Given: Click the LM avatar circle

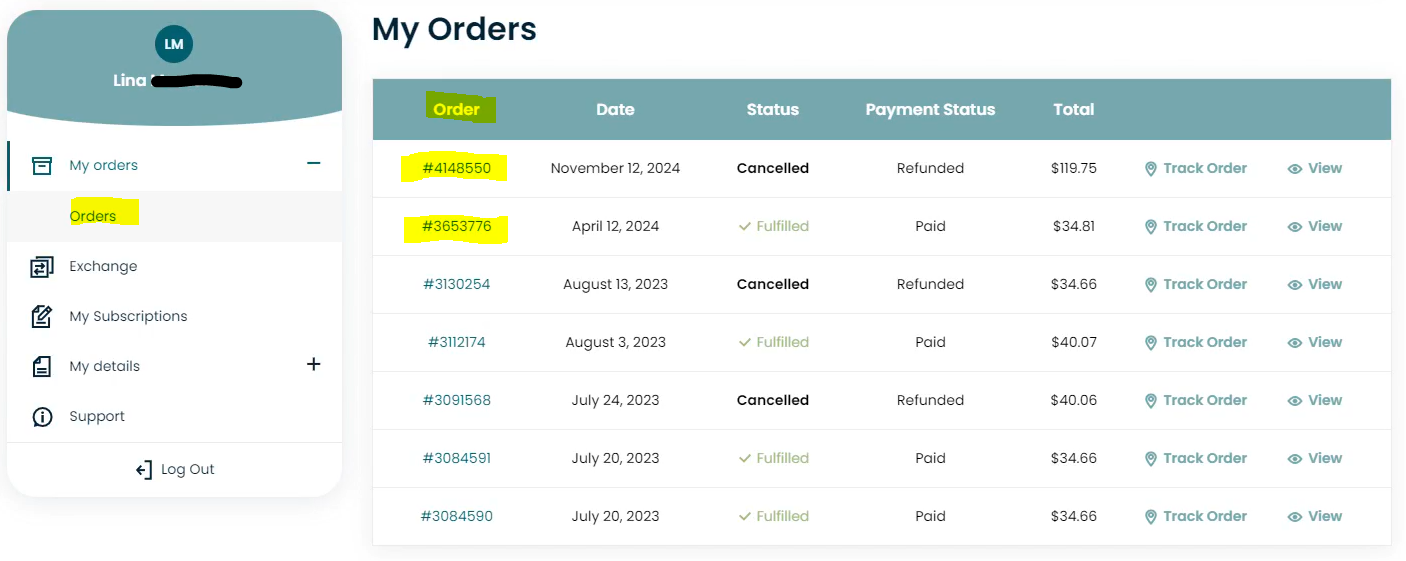Looking at the screenshot, I should pos(174,44).
